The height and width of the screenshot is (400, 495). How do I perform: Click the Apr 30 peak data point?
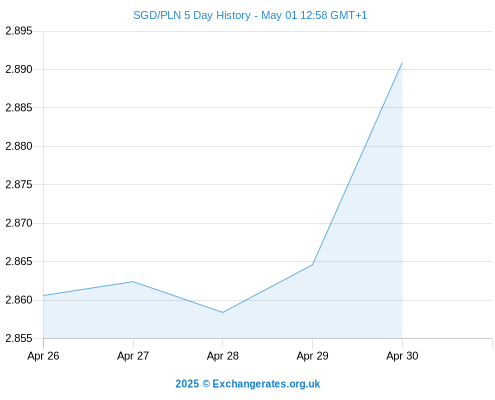coord(402,63)
